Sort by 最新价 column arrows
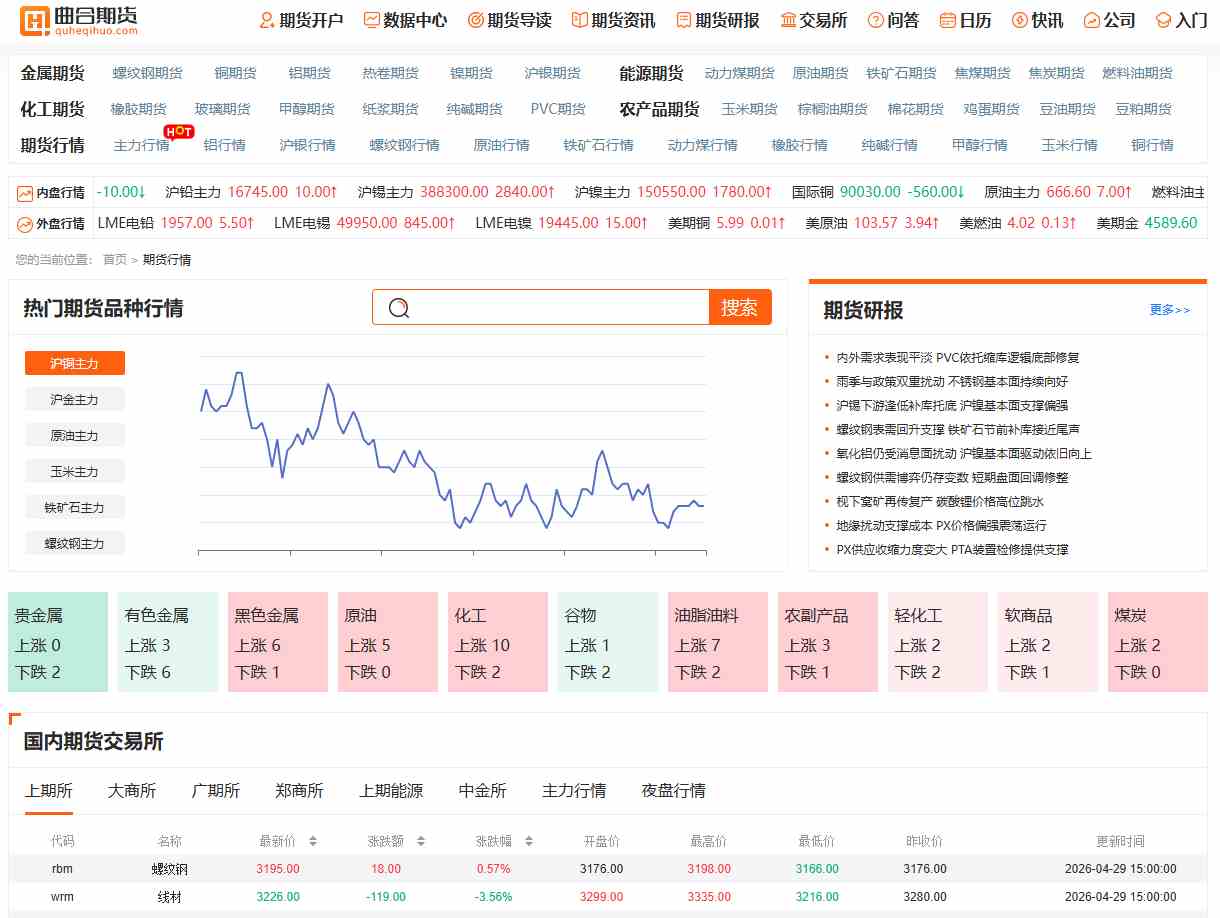Image resolution: width=1220 pixels, height=918 pixels. 313,841
